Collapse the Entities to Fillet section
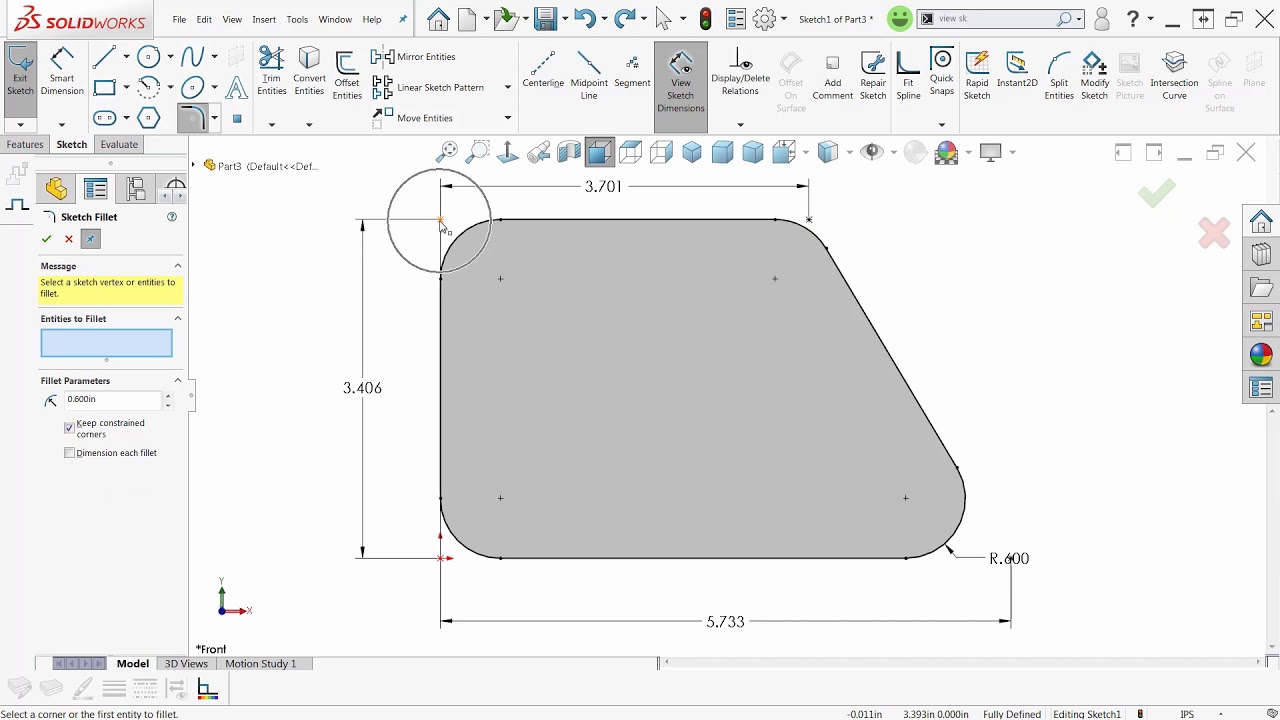This screenshot has width=1280, height=720. pyautogui.click(x=178, y=319)
